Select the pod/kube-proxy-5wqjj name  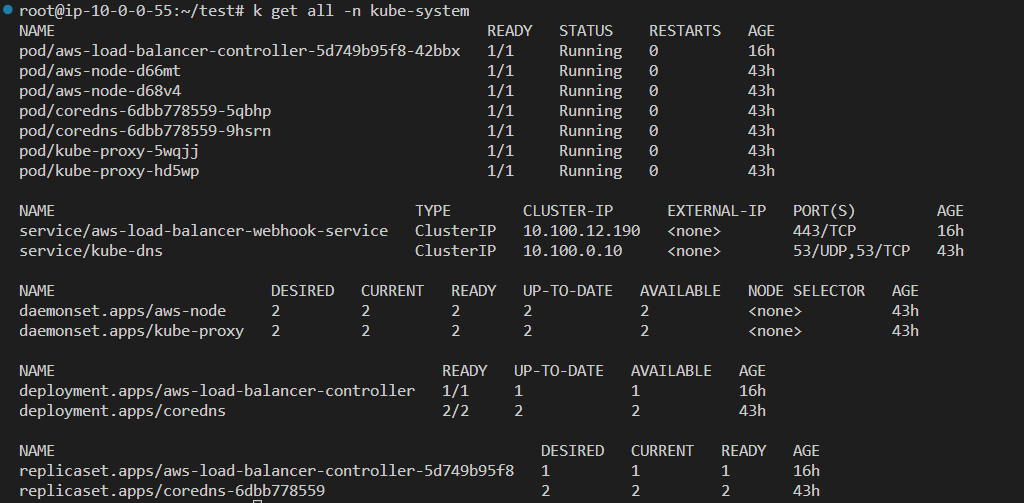[x=109, y=151]
